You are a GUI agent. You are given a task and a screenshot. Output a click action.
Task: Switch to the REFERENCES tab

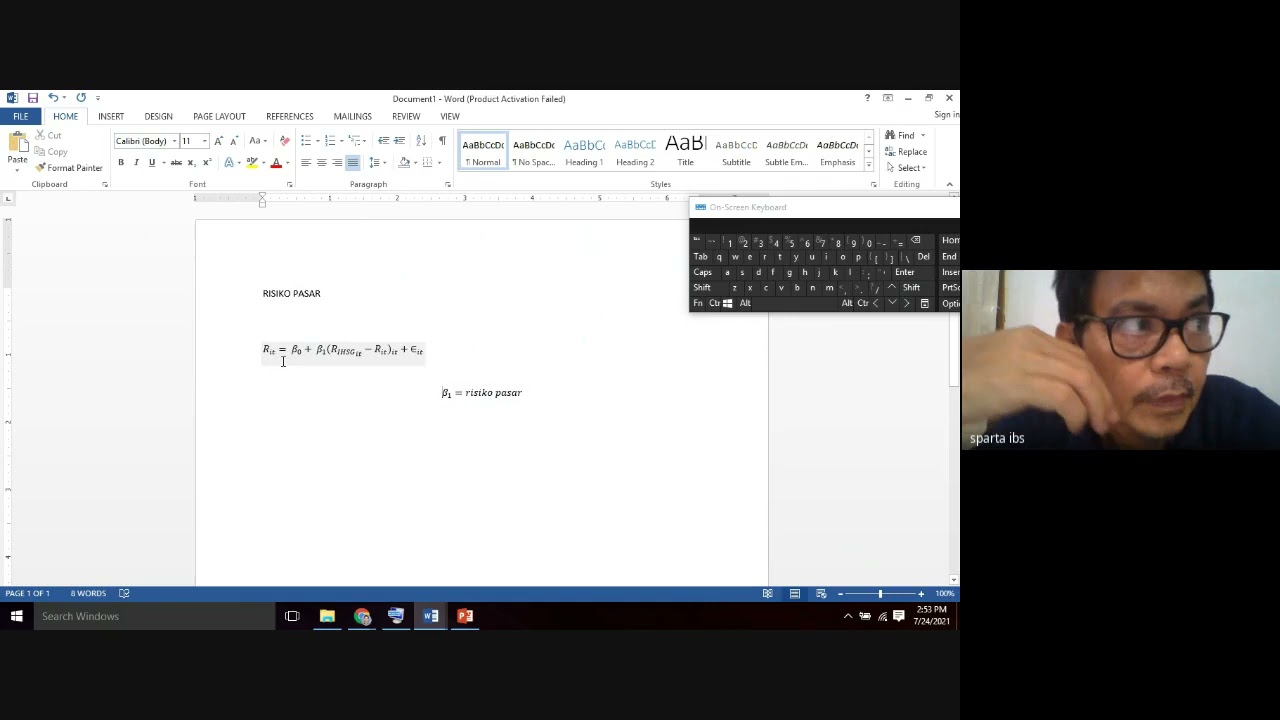click(289, 116)
